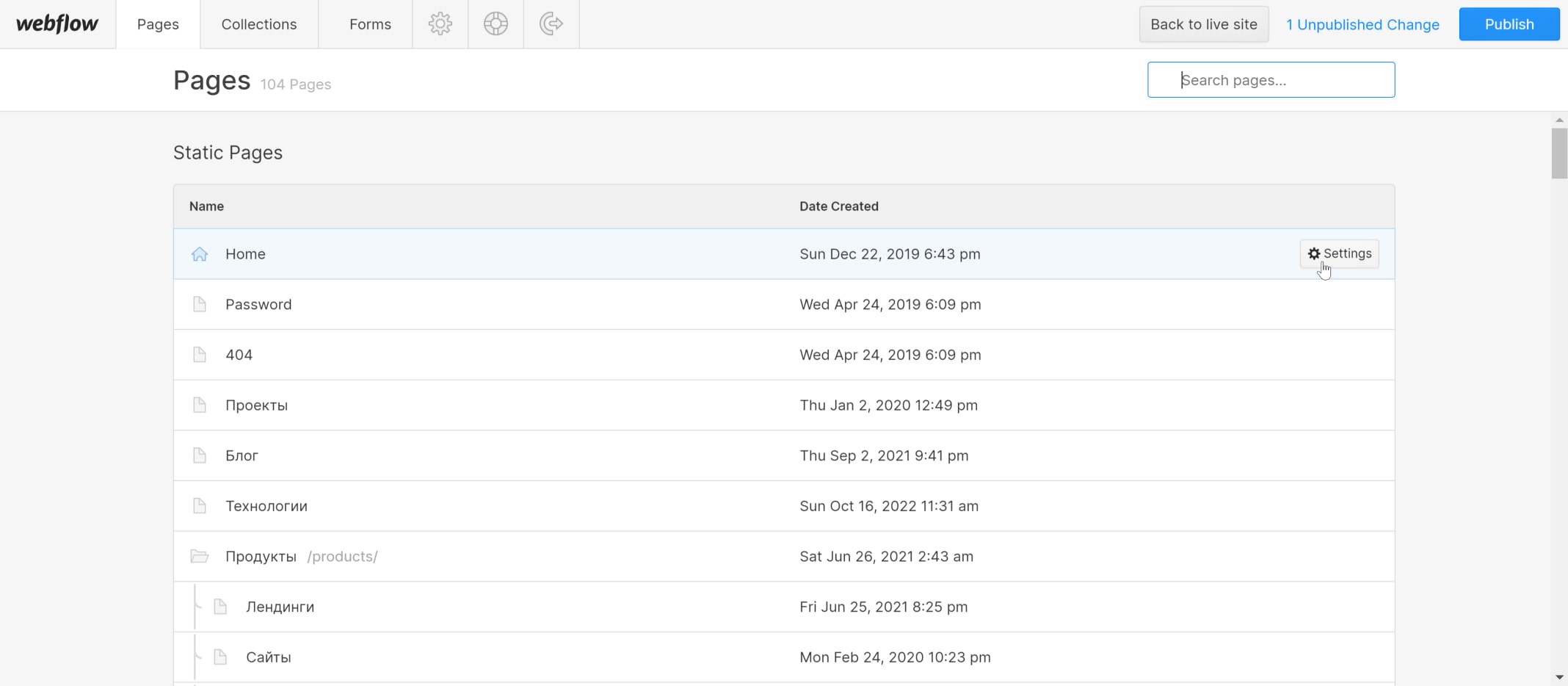Open the help lifebuoy icon
The image size is (1568, 686).
[496, 24]
